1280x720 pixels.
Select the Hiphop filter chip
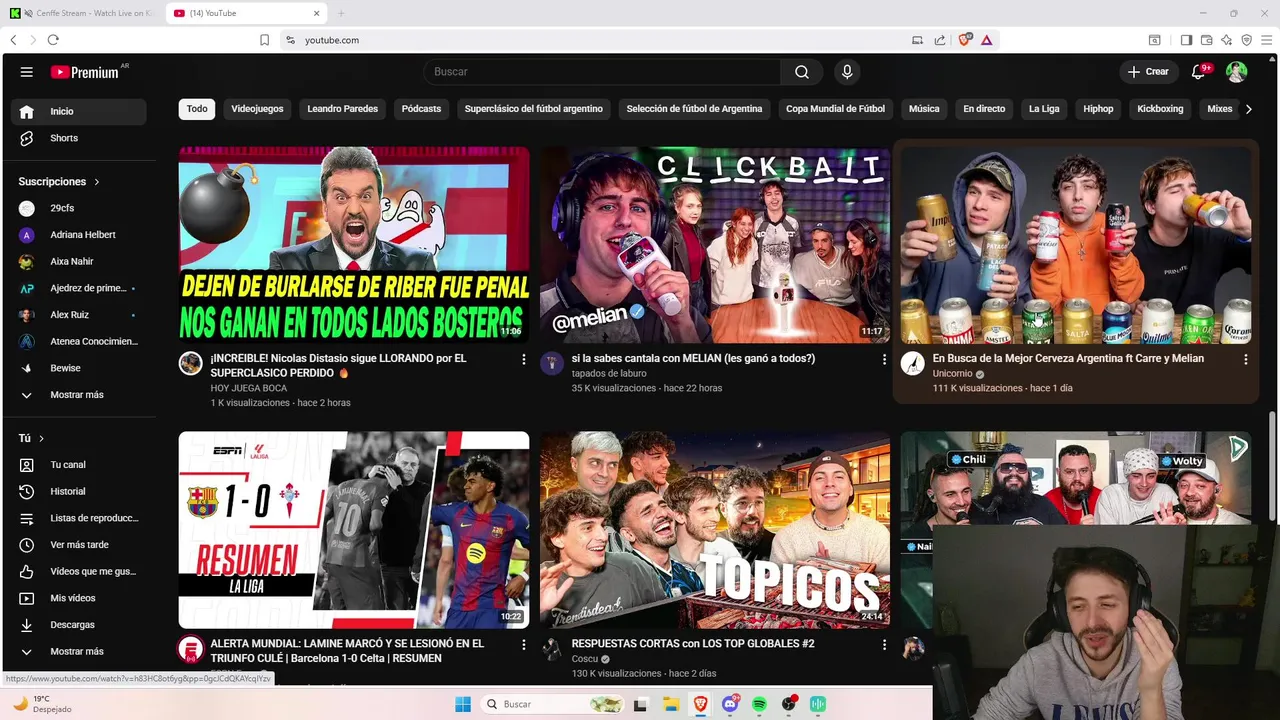[1098, 109]
